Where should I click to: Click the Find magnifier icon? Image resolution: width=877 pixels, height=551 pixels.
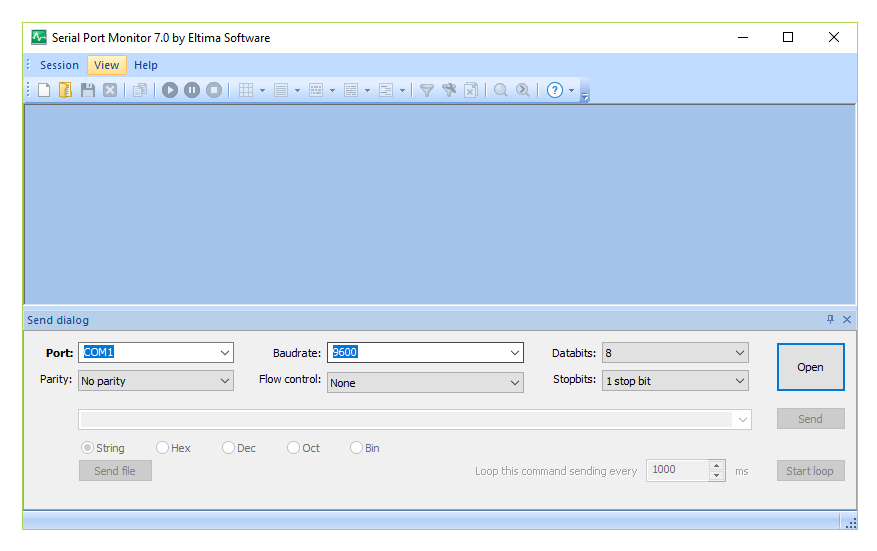pyautogui.click(x=501, y=90)
